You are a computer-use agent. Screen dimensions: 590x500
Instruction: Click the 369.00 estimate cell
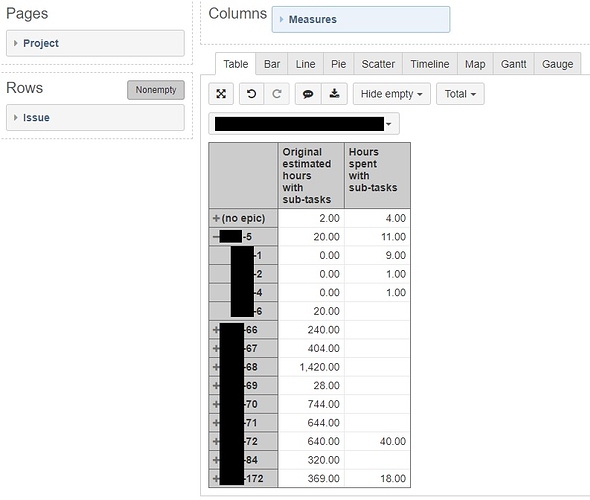312,479
